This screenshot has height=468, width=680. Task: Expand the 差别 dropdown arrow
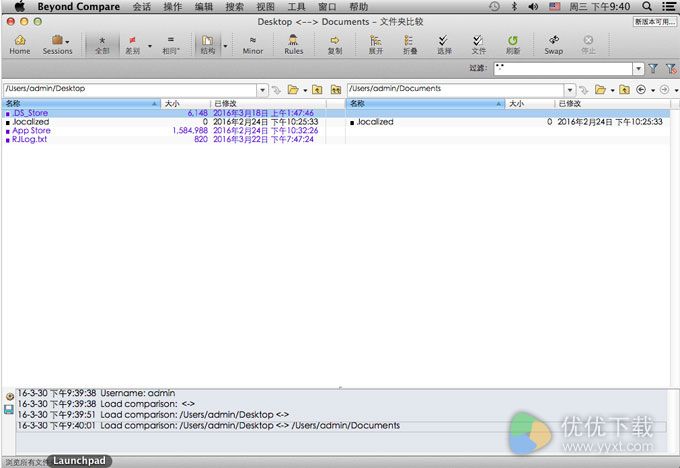tap(150, 46)
